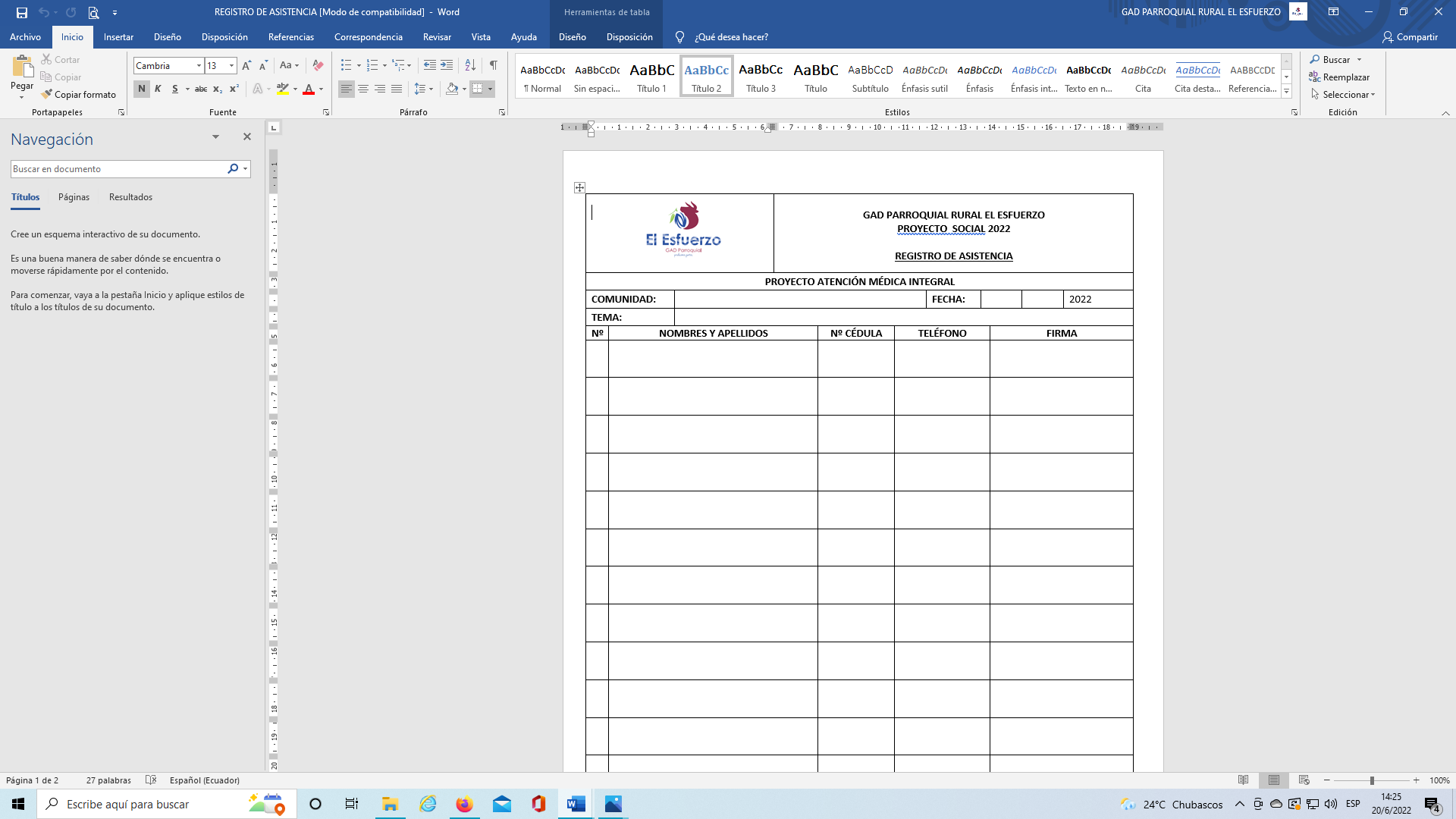Click the clear all formatting icon

[x=318, y=66]
